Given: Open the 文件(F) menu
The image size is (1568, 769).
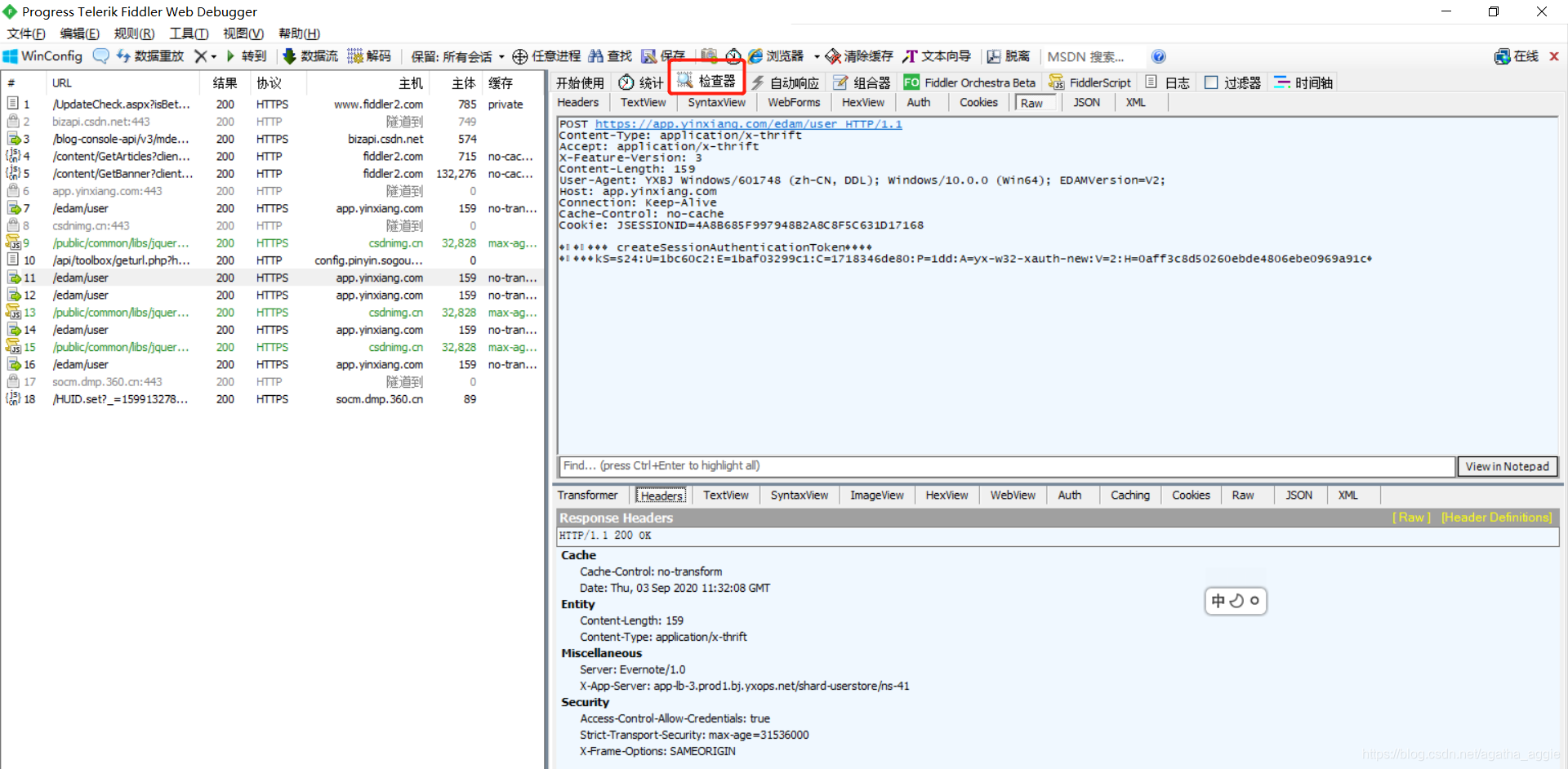Looking at the screenshot, I should (26, 33).
